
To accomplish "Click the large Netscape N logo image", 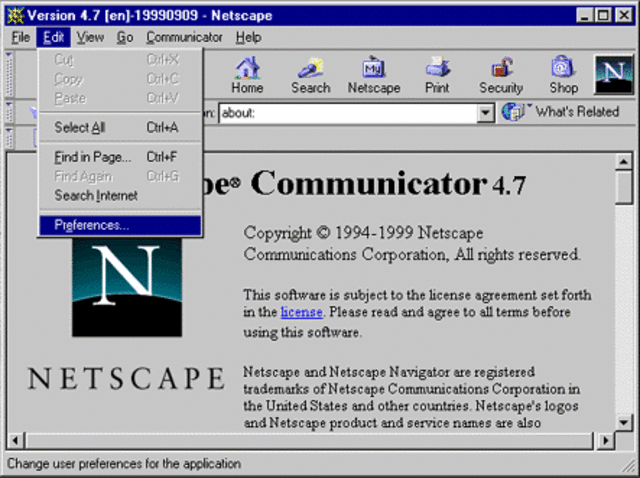I will 127,287.
